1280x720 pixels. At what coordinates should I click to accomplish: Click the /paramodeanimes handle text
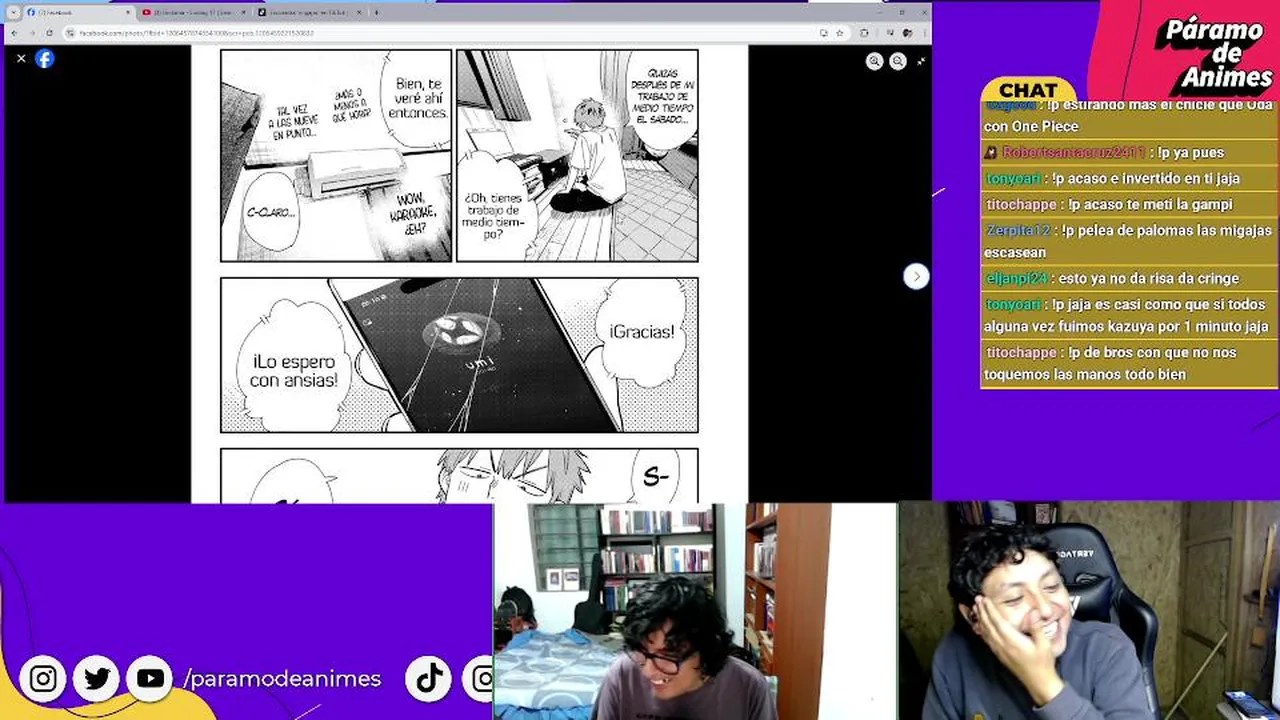(x=282, y=679)
